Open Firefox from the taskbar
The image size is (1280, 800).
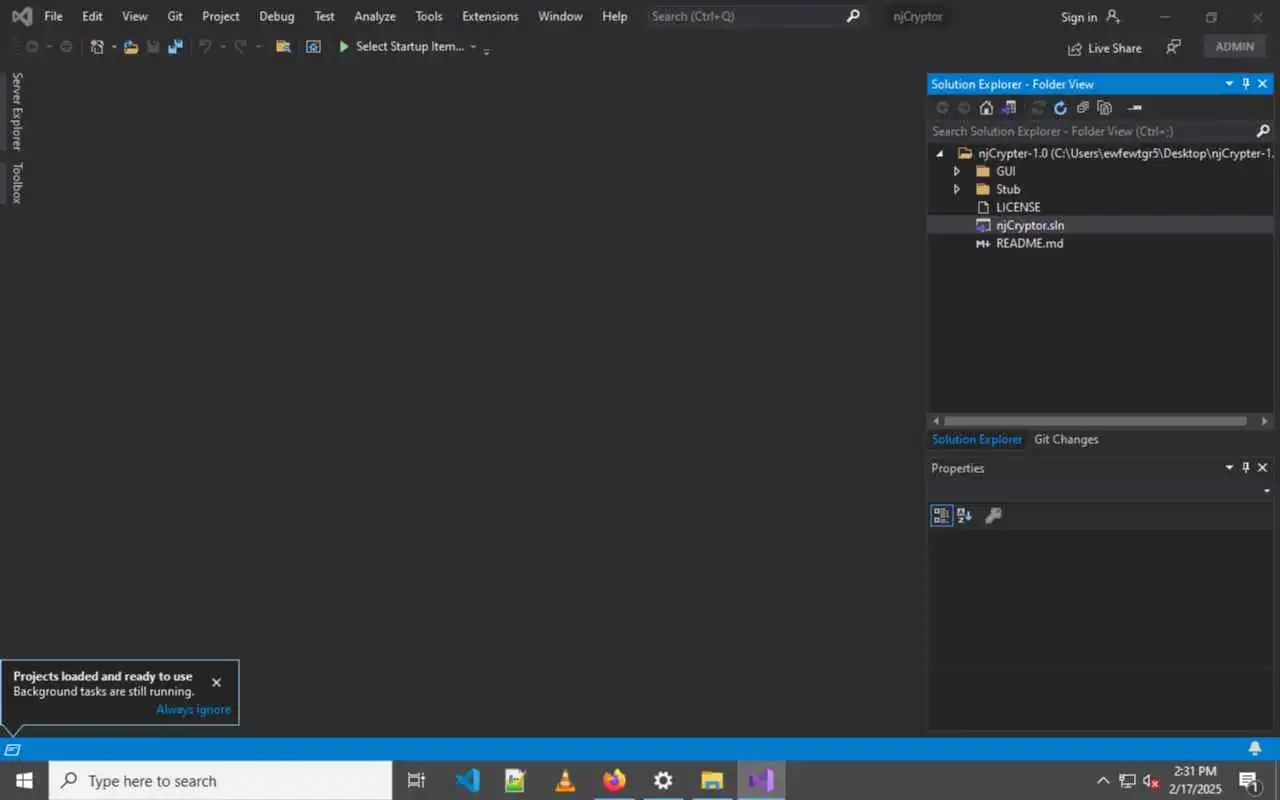(x=614, y=780)
